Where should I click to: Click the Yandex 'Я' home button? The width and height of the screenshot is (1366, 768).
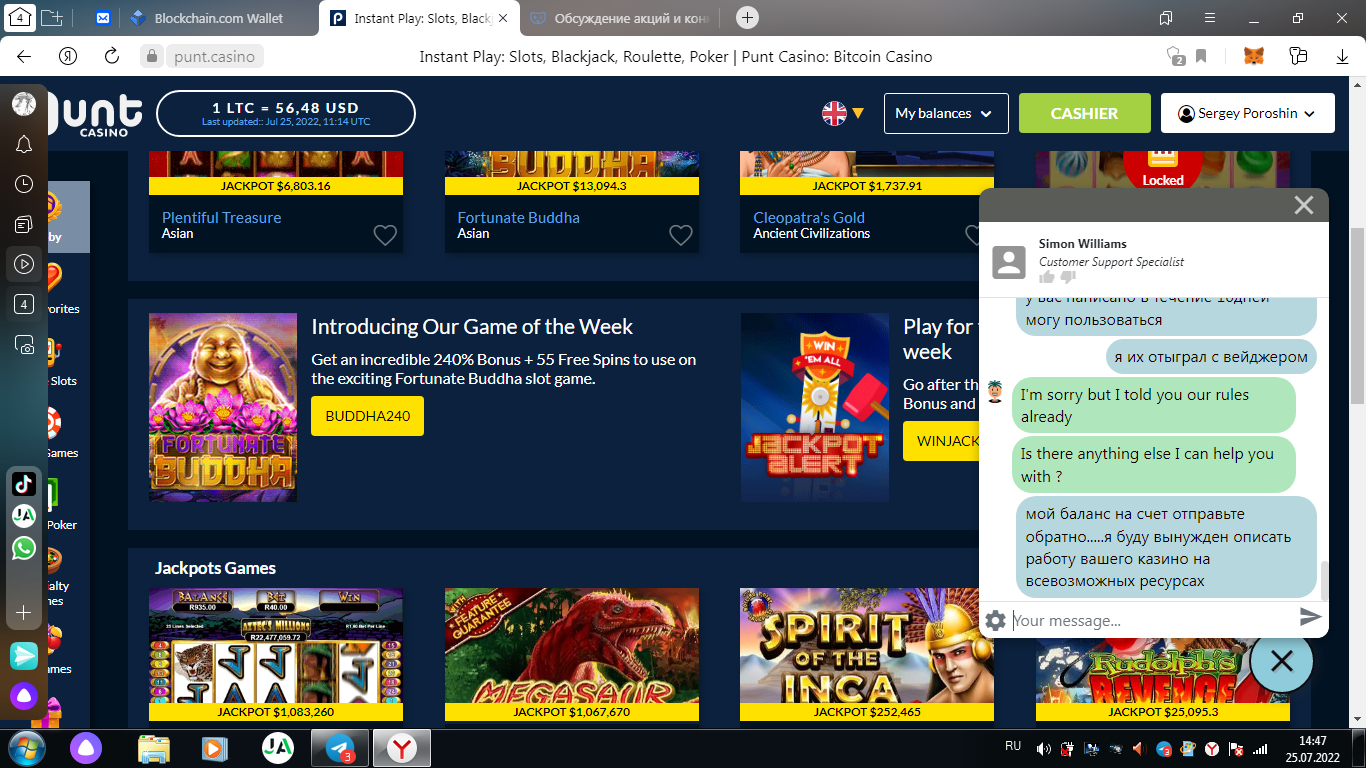(x=68, y=57)
